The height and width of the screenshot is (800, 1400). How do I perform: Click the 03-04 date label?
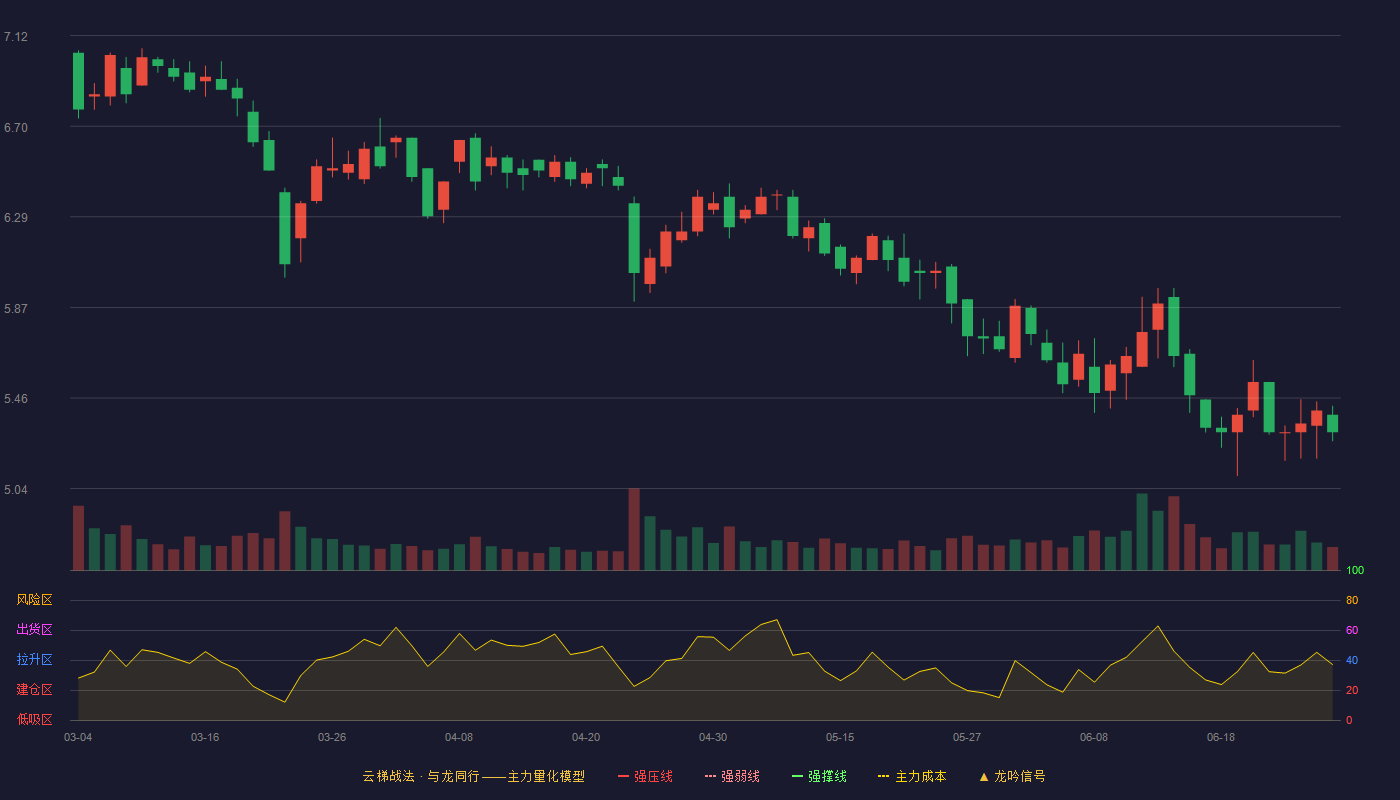click(78, 737)
